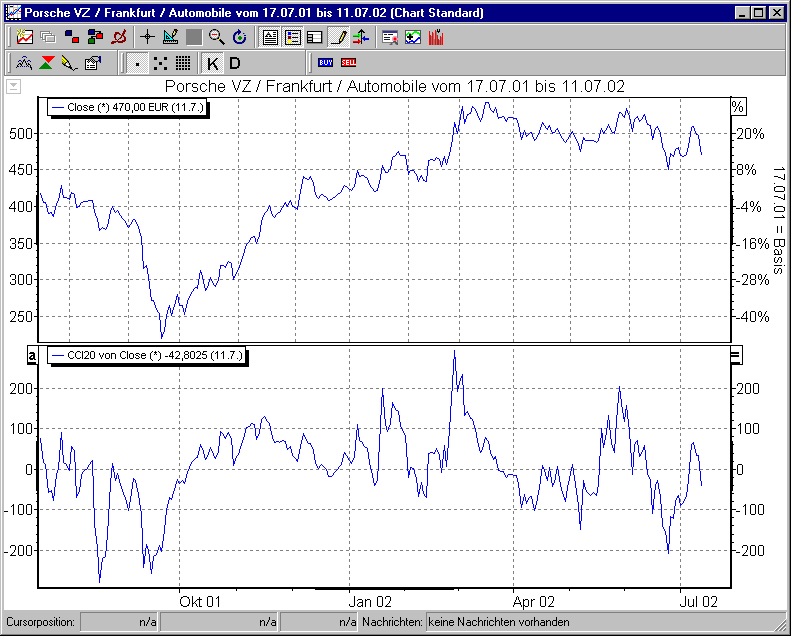Click the new chart icon
The image size is (791, 636).
(x=25, y=38)
